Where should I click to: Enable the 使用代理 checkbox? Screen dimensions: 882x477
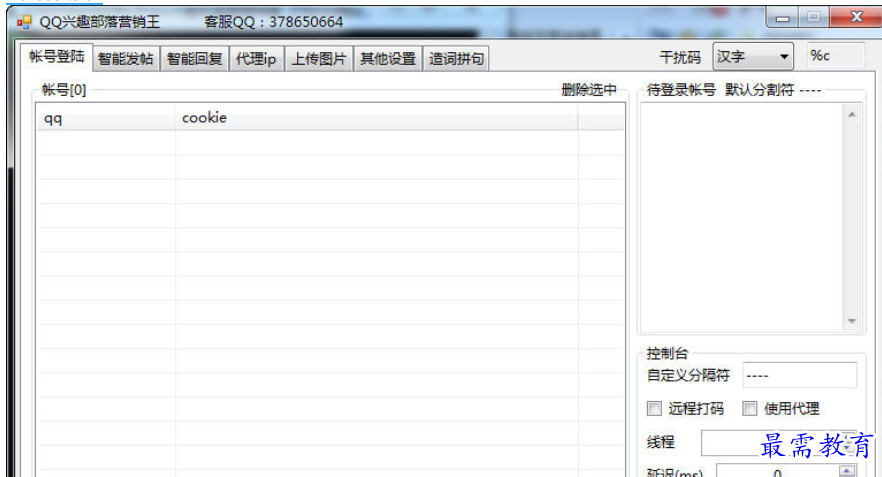tap(749, 408)
